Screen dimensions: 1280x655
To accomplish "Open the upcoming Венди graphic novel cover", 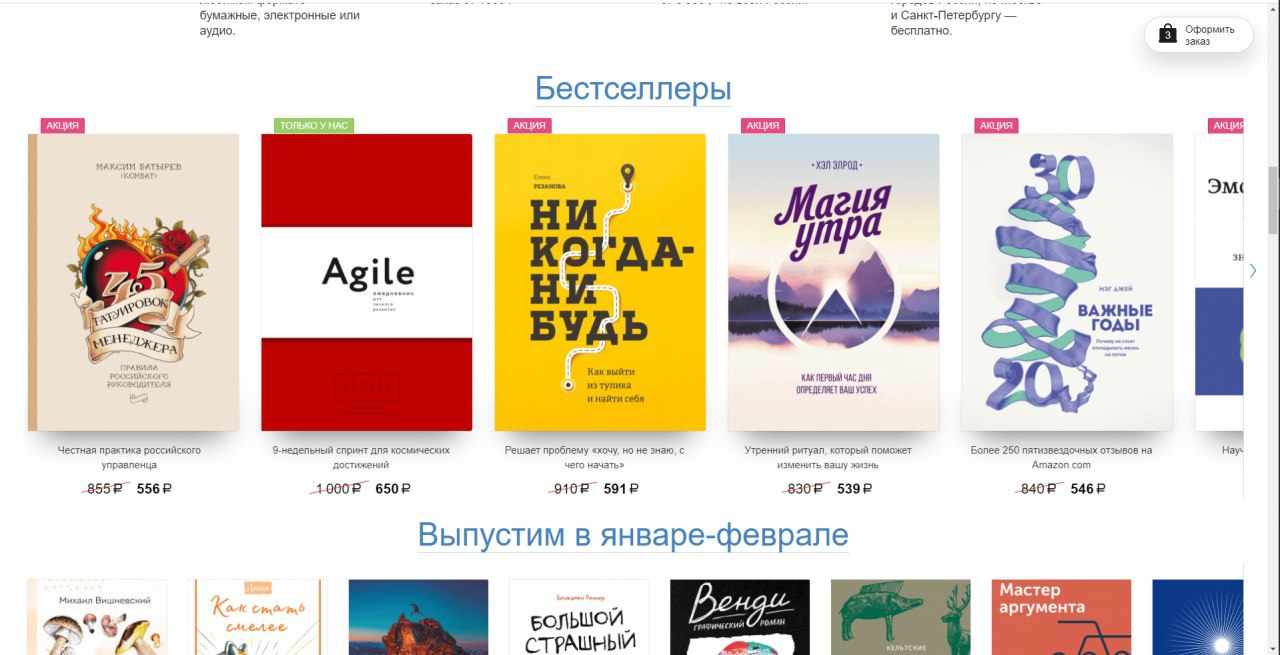I will (x=740, y=617).
